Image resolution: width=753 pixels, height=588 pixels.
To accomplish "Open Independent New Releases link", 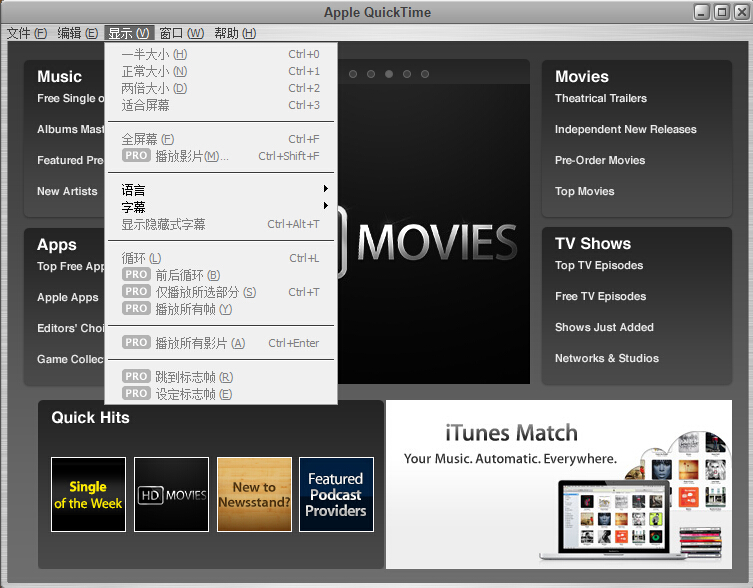I will [625, 129].
